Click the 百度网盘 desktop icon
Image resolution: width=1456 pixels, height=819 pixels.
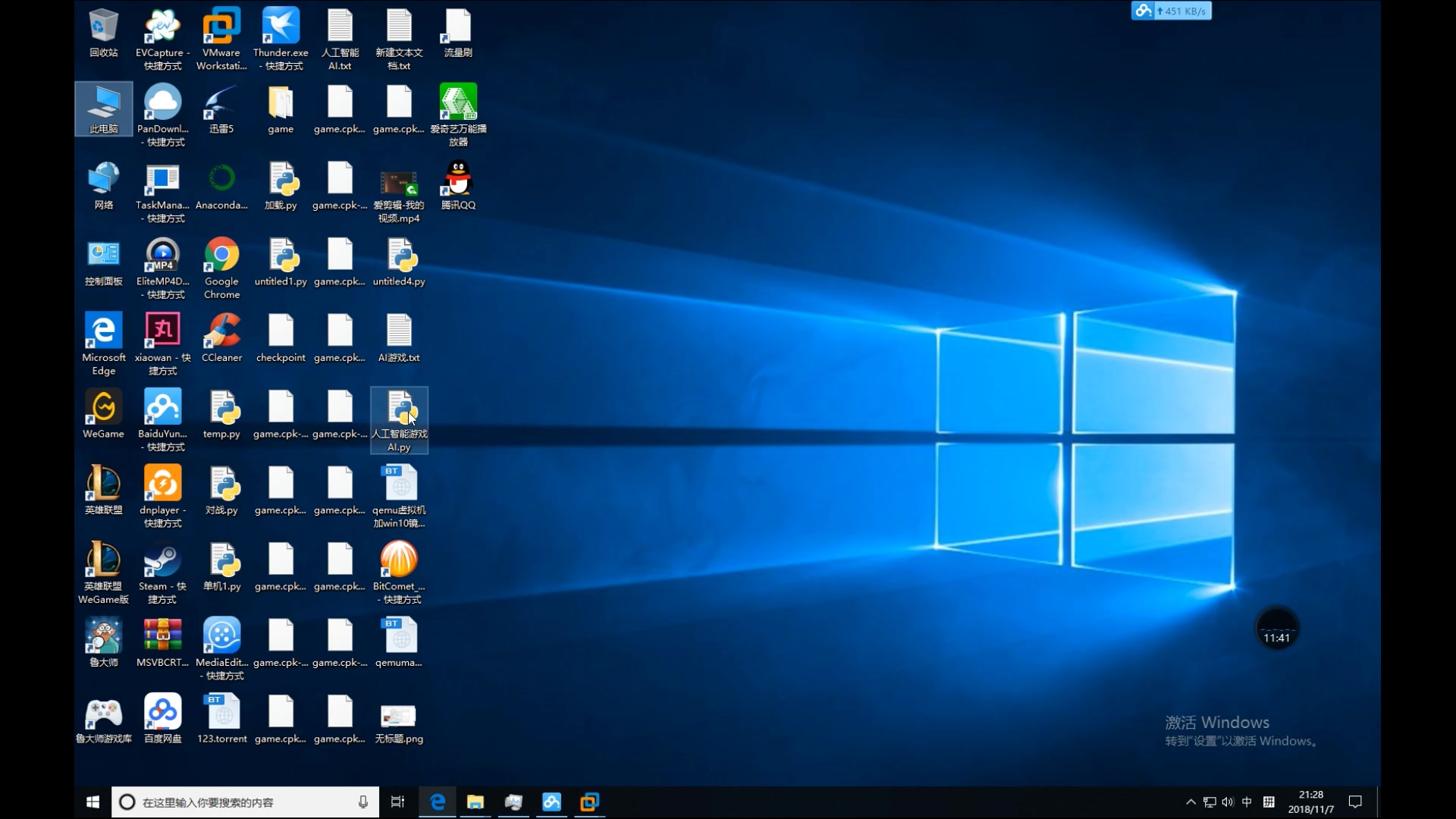(x=162, y=713)
